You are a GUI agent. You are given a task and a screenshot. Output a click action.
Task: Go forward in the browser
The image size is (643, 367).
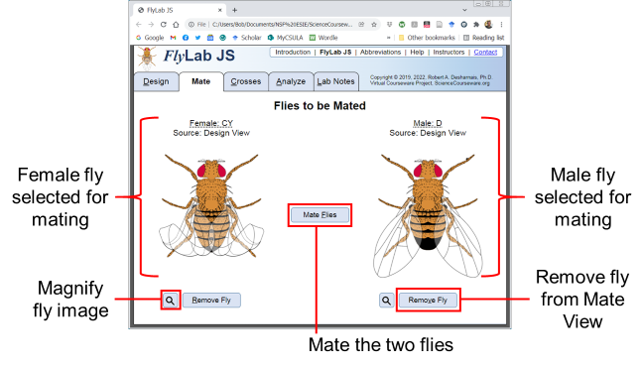click(151, 25)
